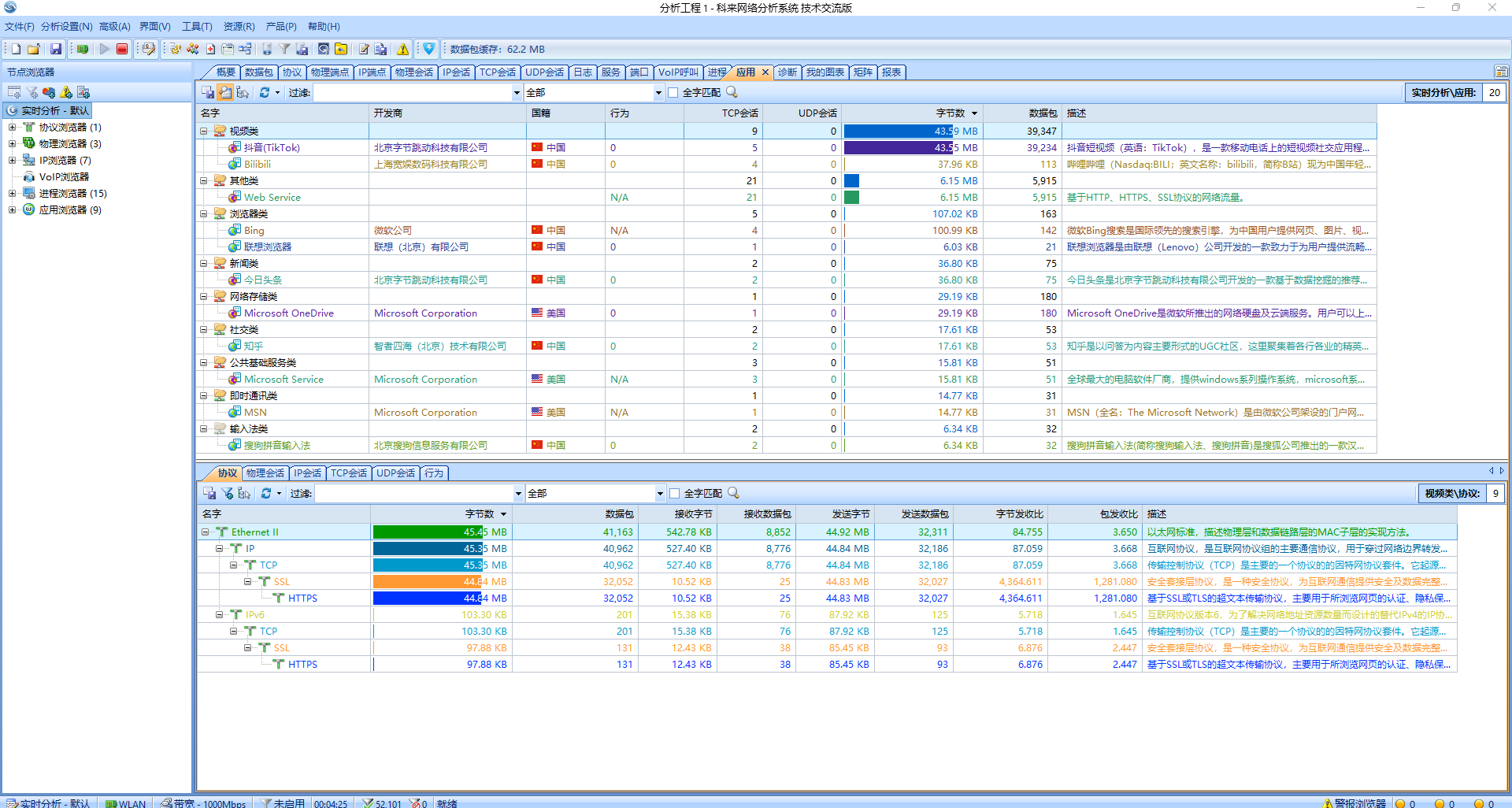Switch to the VoIP呼叫 tab
Viewport: 1512px width, 808px height.
pyautogui.click(x=678, y=72)
